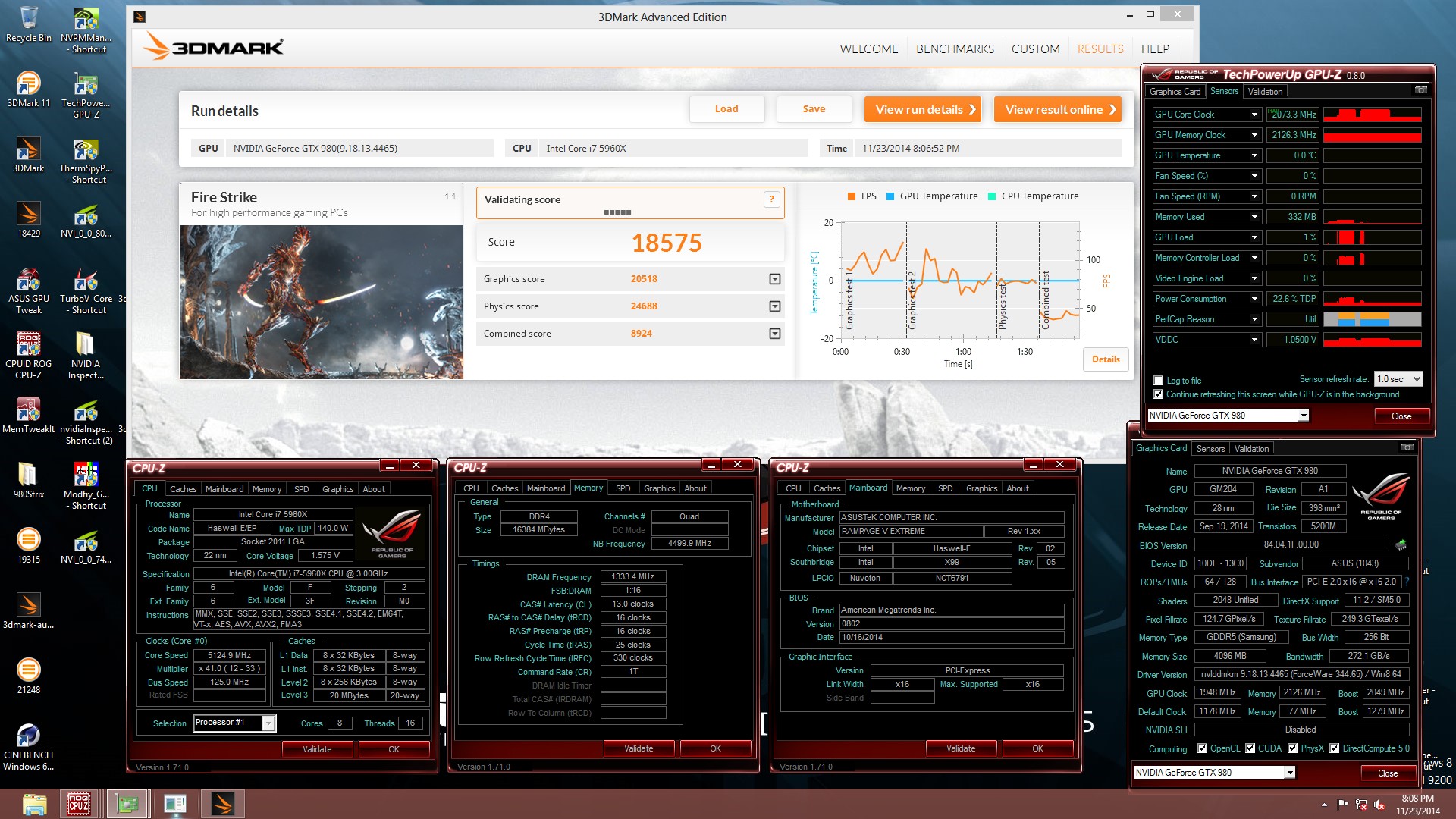Open TechPowerUp GPU-Z desktop shortcut
The width and height of the screenshot is (1456, 819).
pos(86,95)
